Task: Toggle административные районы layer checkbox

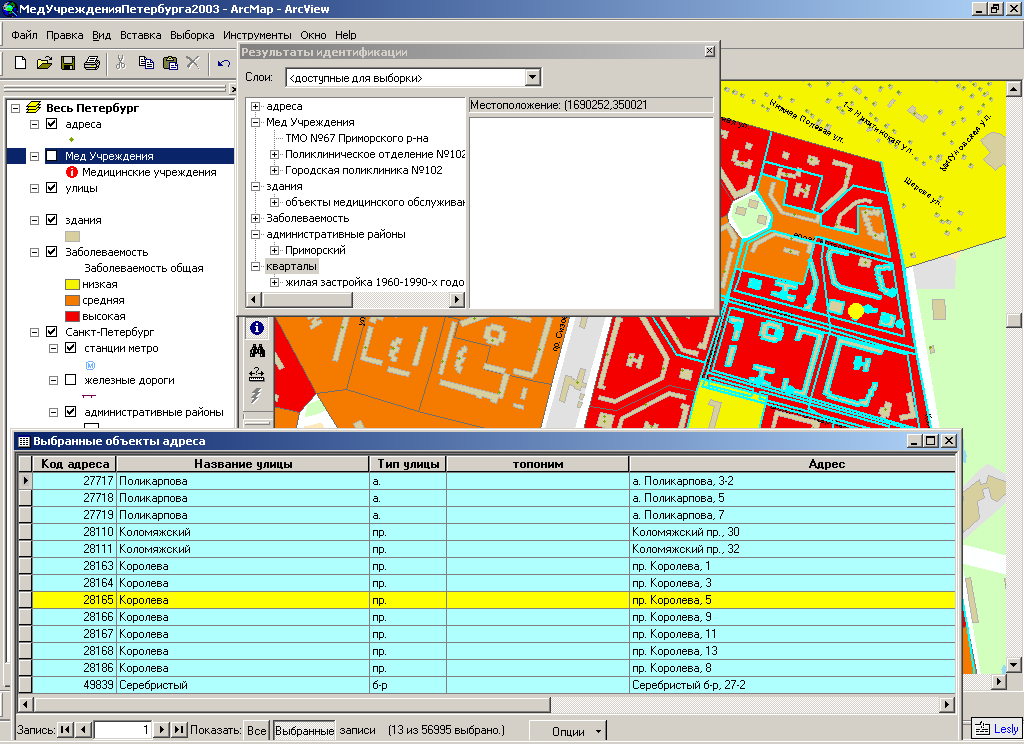Action: point(71,412)
